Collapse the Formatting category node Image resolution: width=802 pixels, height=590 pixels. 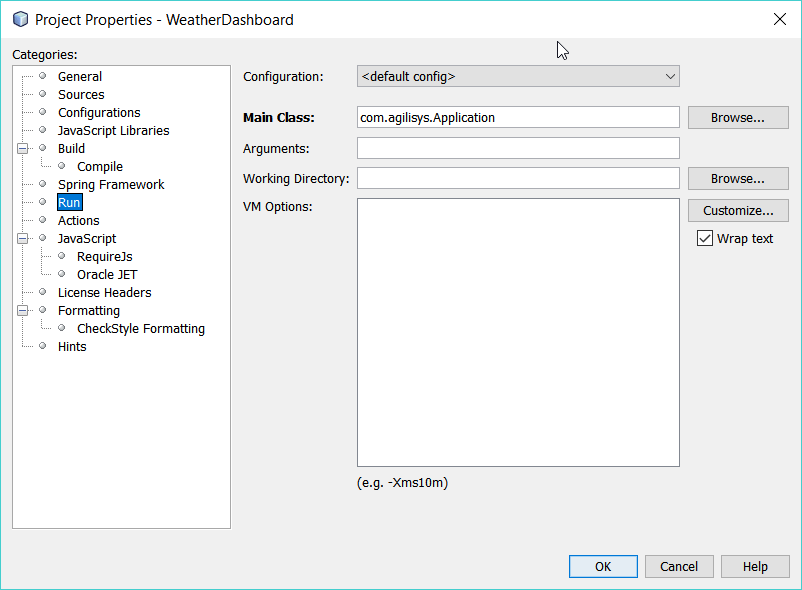point(22,311)
